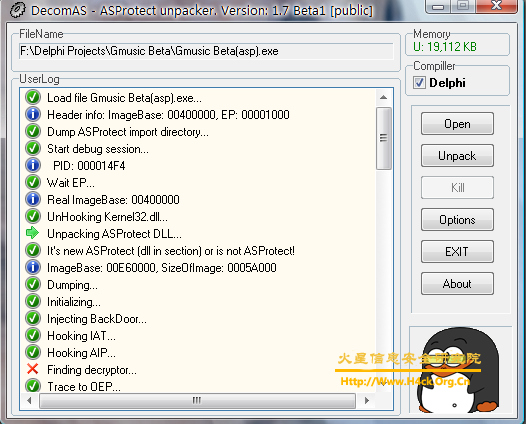Viewport: 526px width, 424px height.
Task: Click the vertical scrollbar thumb in UserLog
Action: tap(383, 138)
